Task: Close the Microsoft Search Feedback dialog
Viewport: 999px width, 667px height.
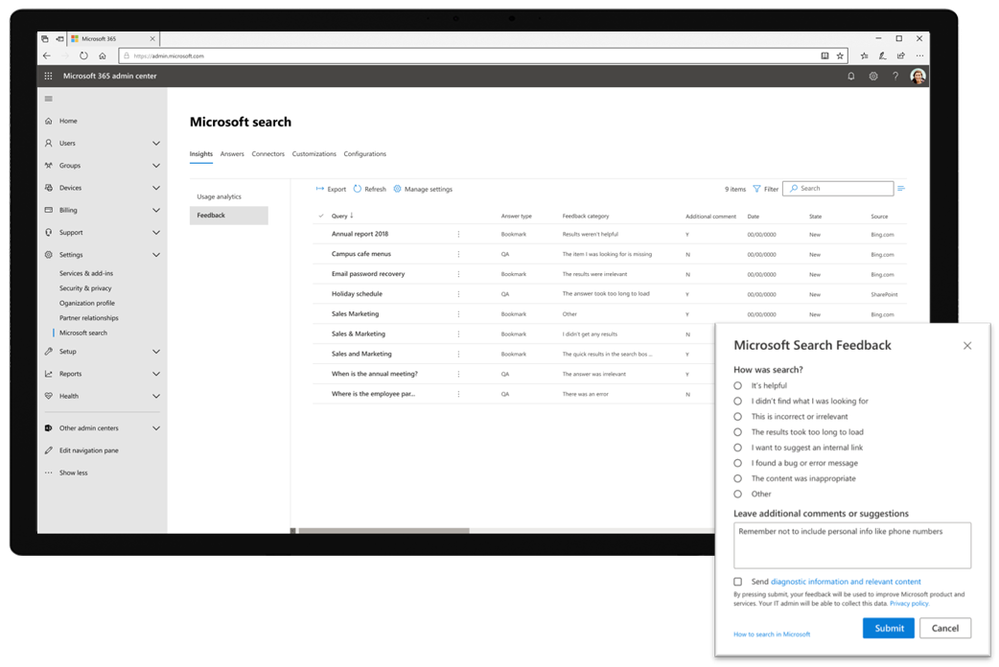Action: [967, 345]
